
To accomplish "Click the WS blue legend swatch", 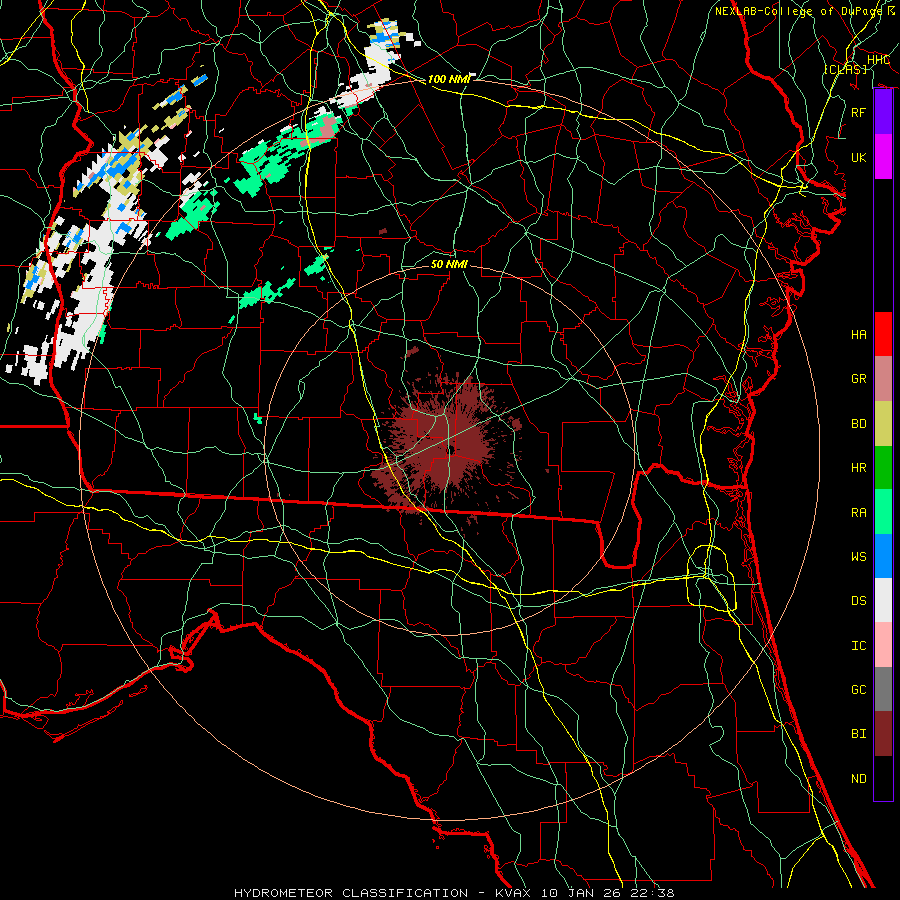I will coord(883,556).
